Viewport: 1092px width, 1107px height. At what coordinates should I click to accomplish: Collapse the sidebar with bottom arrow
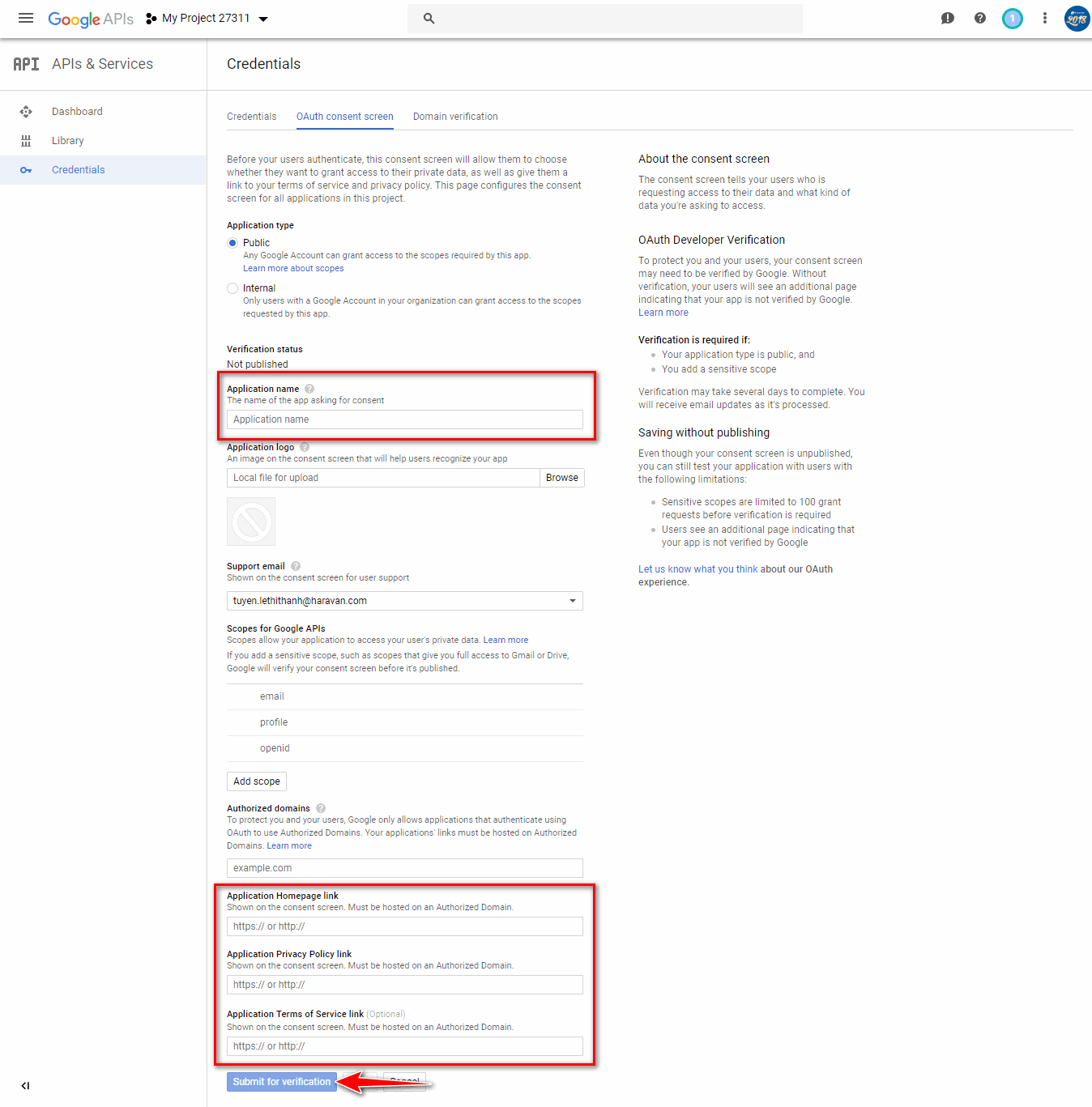[25, 1086]
